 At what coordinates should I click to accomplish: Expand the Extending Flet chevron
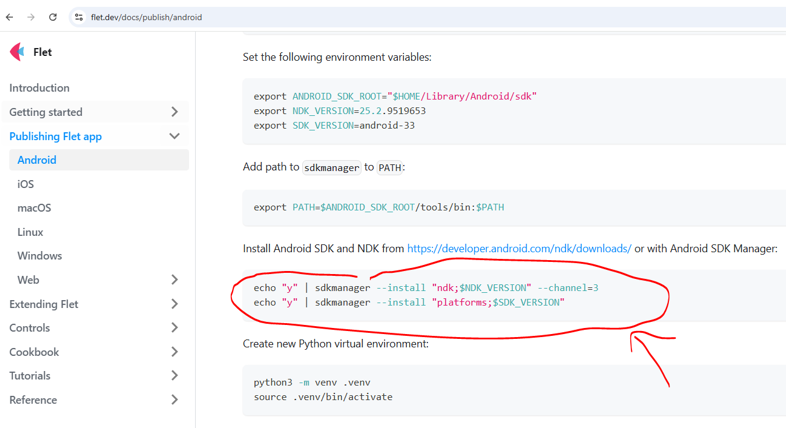pyautogui.click(x=174, y=304)
